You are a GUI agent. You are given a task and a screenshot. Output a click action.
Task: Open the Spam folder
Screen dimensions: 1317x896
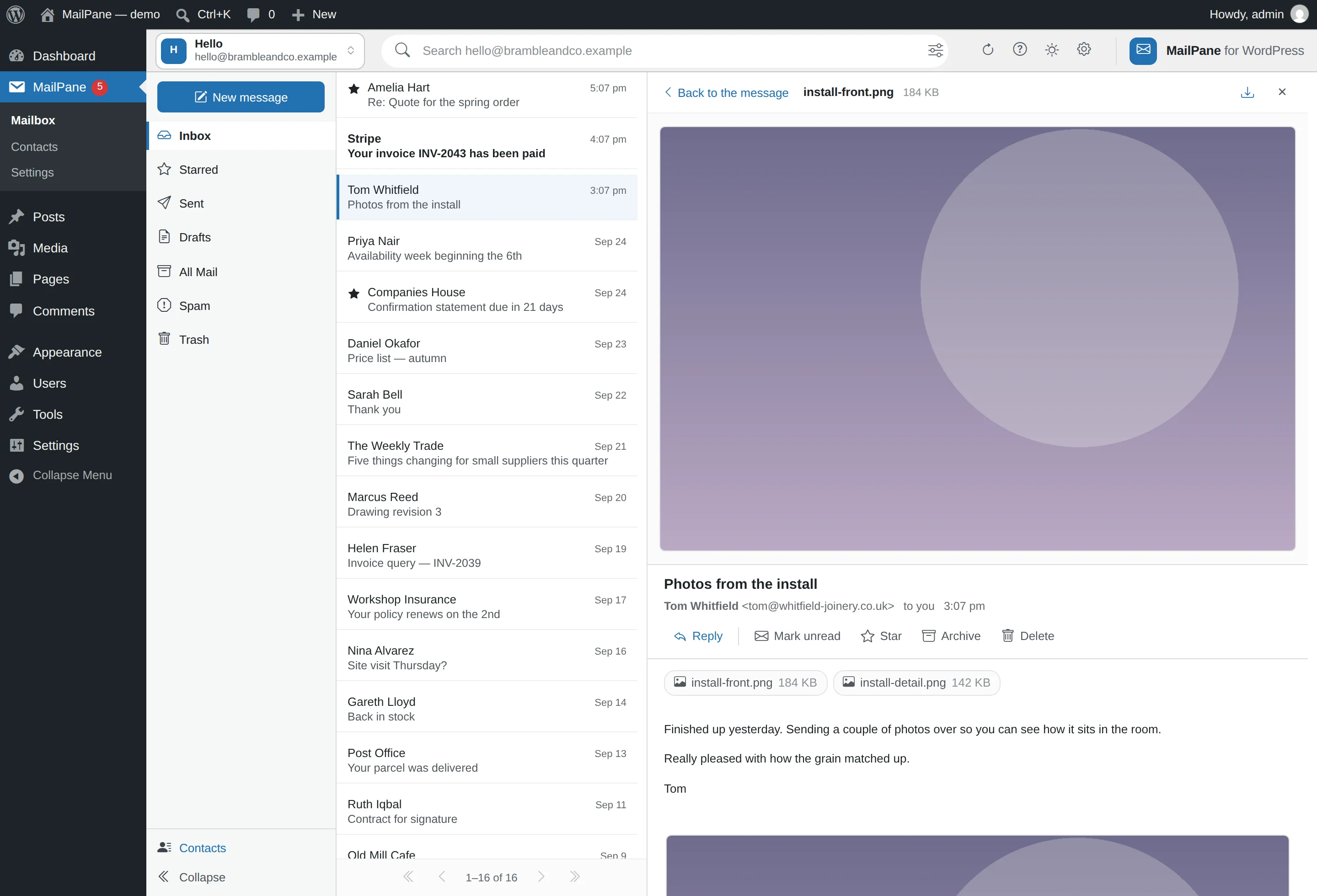point(241,306)
